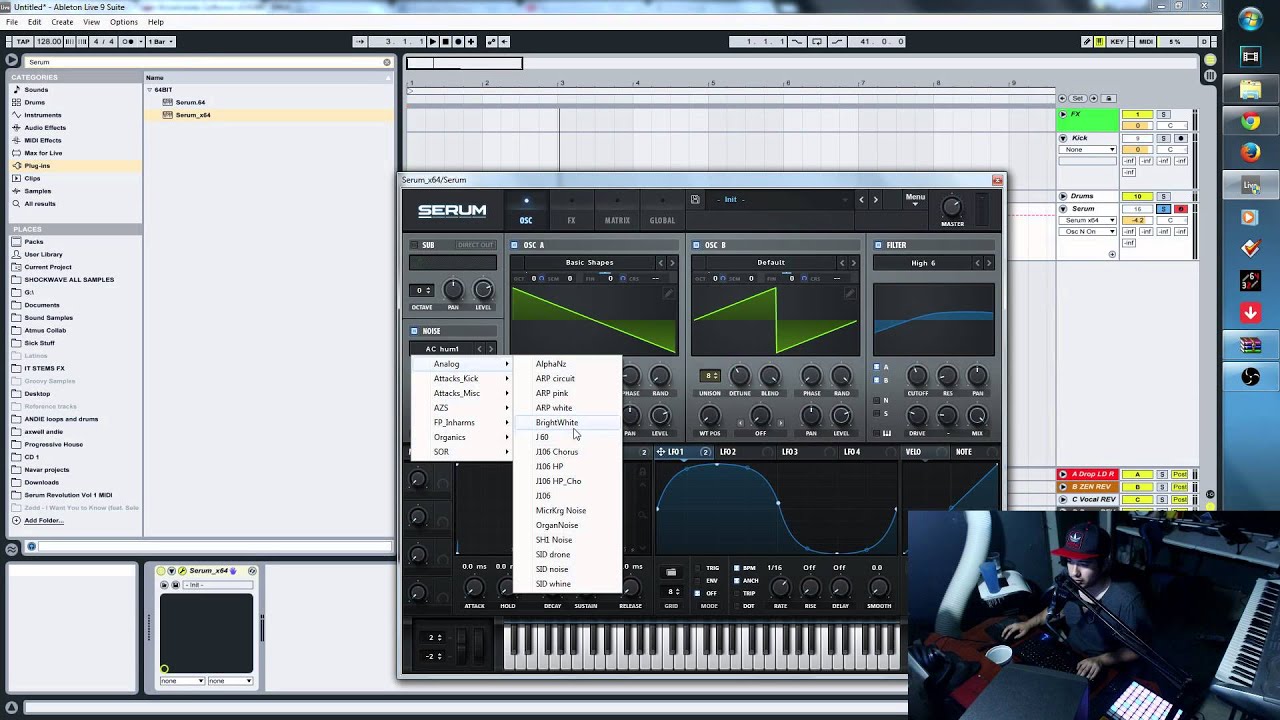The width and height of the screenshot is (1280, 720).
Task: Select ARP pink from noise list
Action: pos(566,393)
